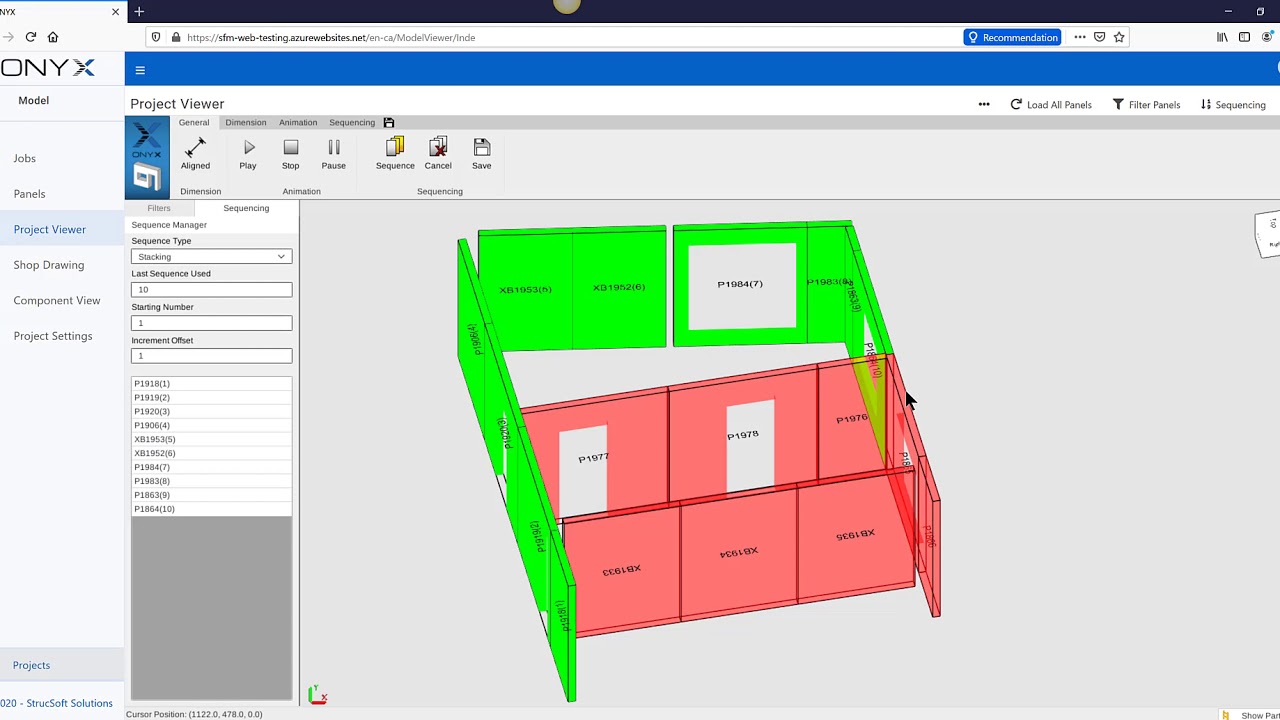Open the ellipsis menu near Load All Panels
Image resolution: width=1280 pixels, height=720 pixels.
pos(984,104)
